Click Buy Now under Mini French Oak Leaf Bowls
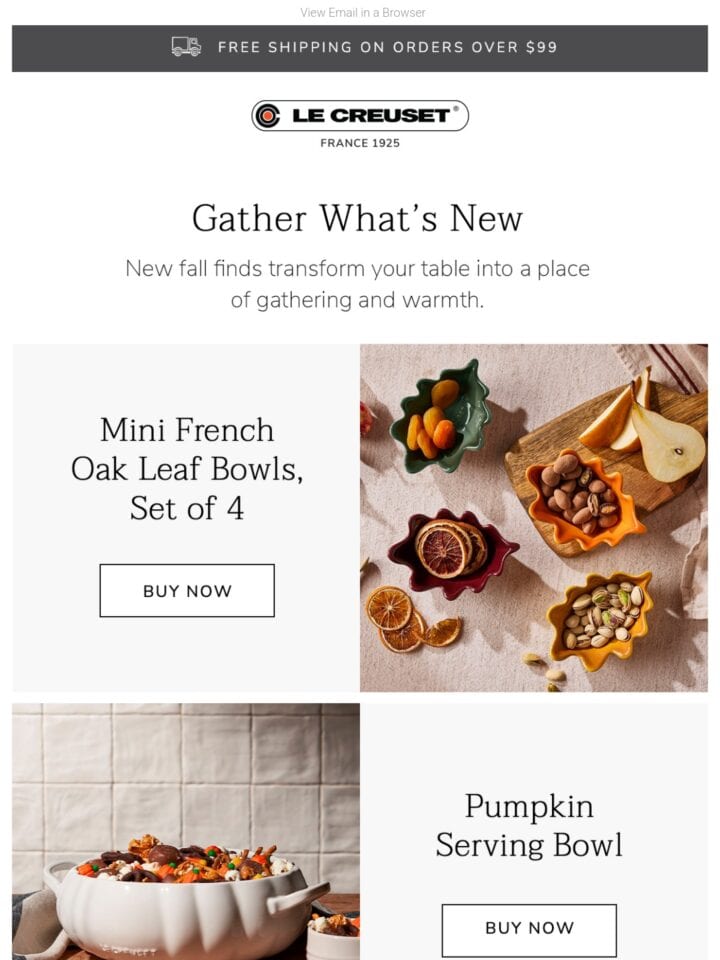The height and width of the screenshot is (960, 720). pyautogui.click(x=187, y=590)
